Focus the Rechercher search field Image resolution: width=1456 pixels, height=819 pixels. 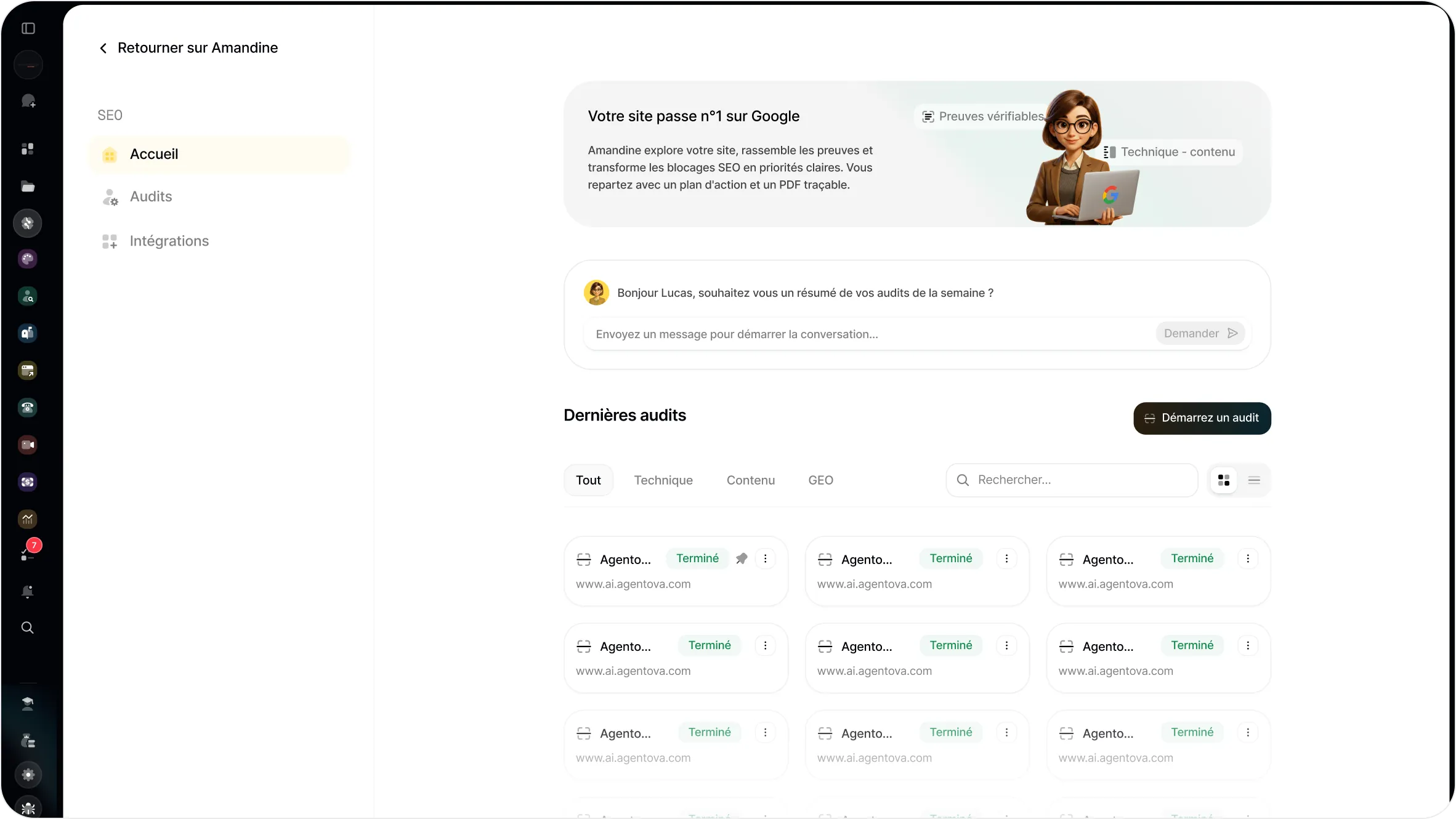click(1072, 480)
